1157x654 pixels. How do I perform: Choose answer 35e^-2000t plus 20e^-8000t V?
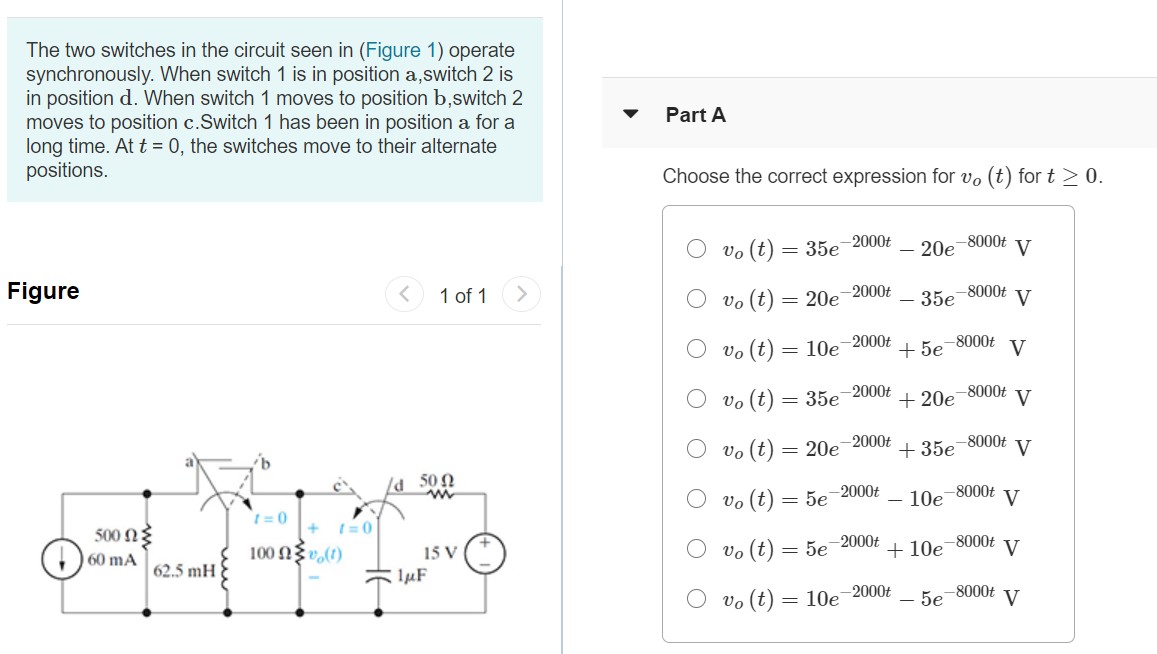696,398
